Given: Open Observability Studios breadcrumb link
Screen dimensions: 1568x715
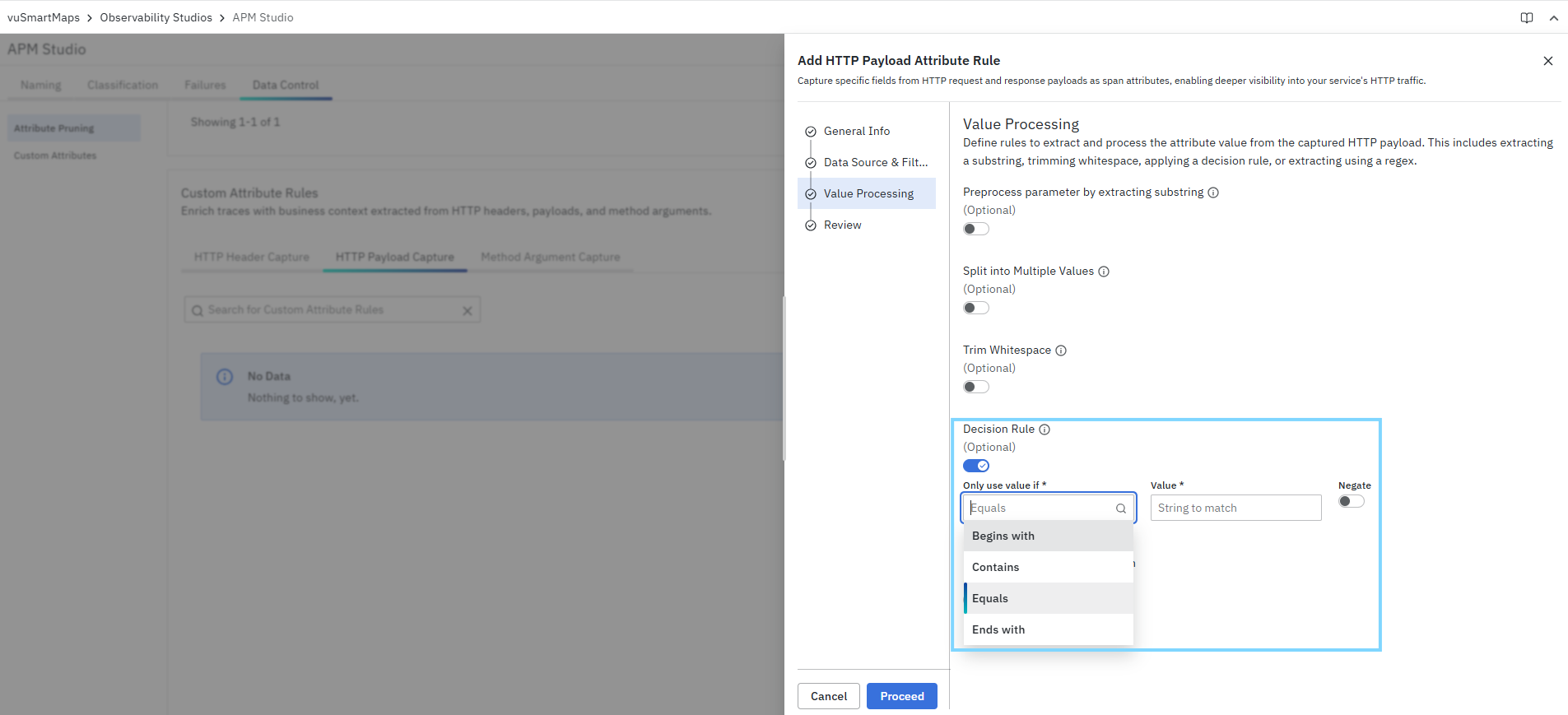Looking at the screenshot, I should tap(156, 17).
